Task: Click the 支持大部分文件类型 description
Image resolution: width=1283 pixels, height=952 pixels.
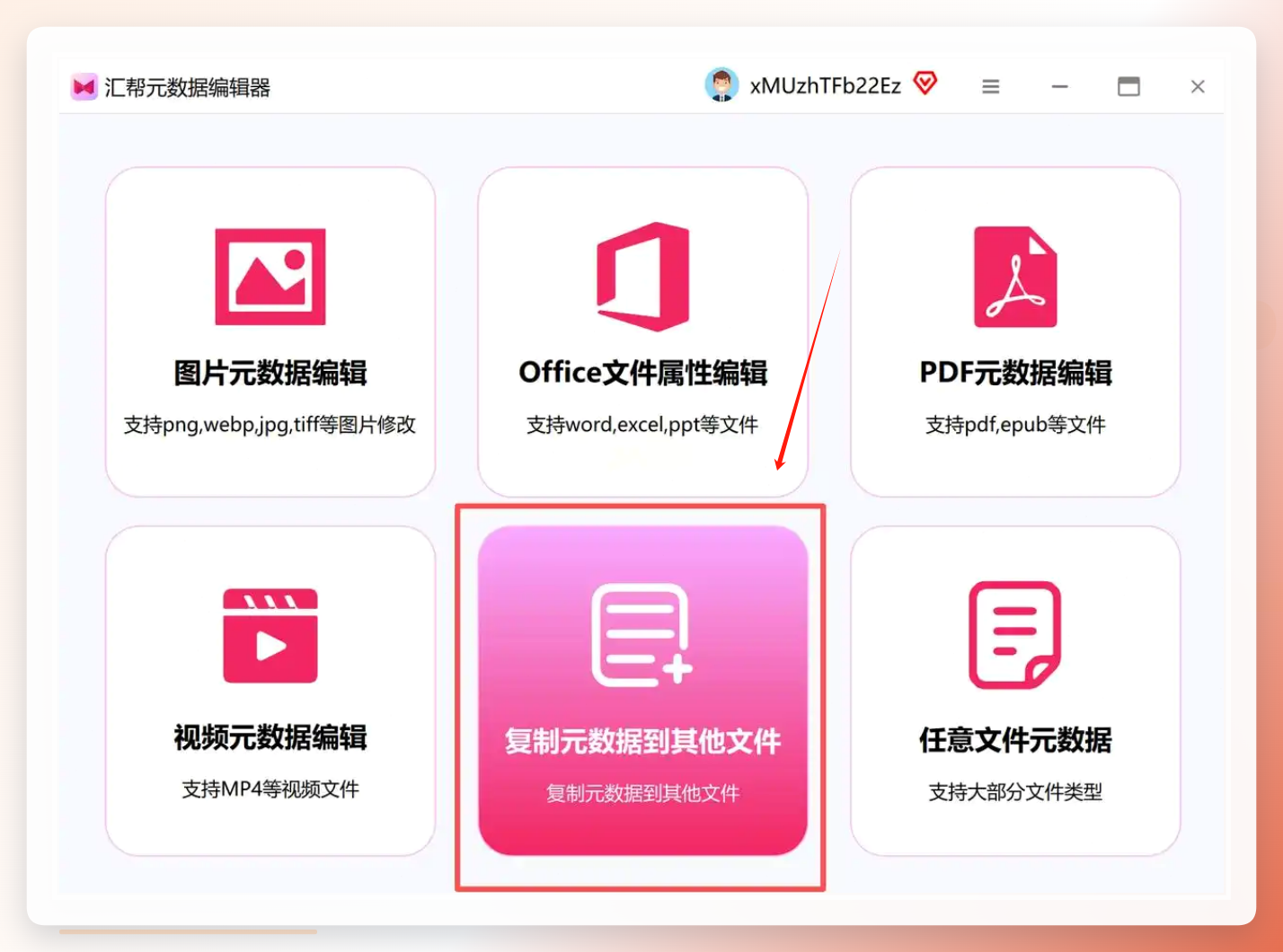Action: 1015,792
